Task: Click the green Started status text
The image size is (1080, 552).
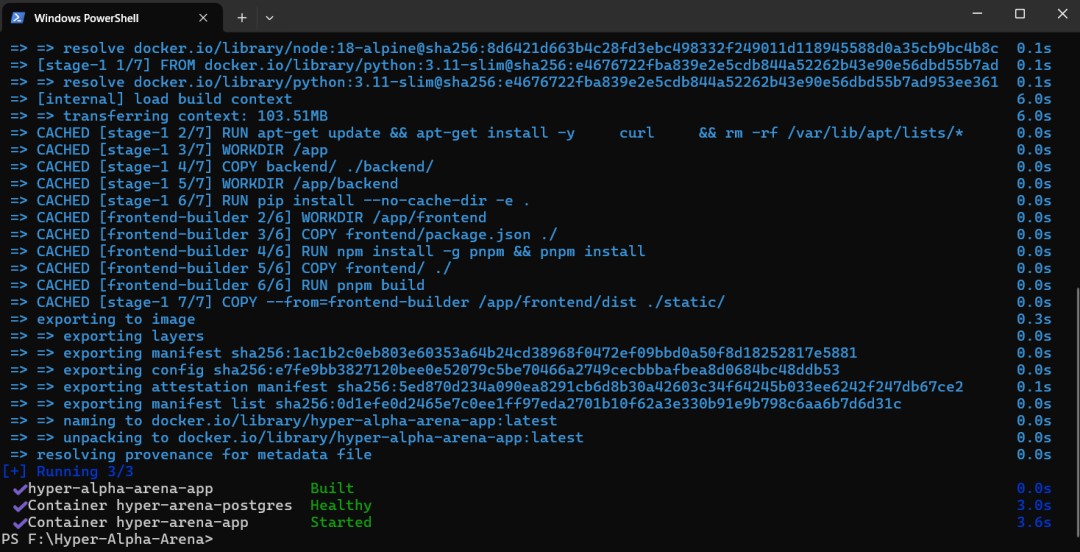Action: tap(340, 522)
